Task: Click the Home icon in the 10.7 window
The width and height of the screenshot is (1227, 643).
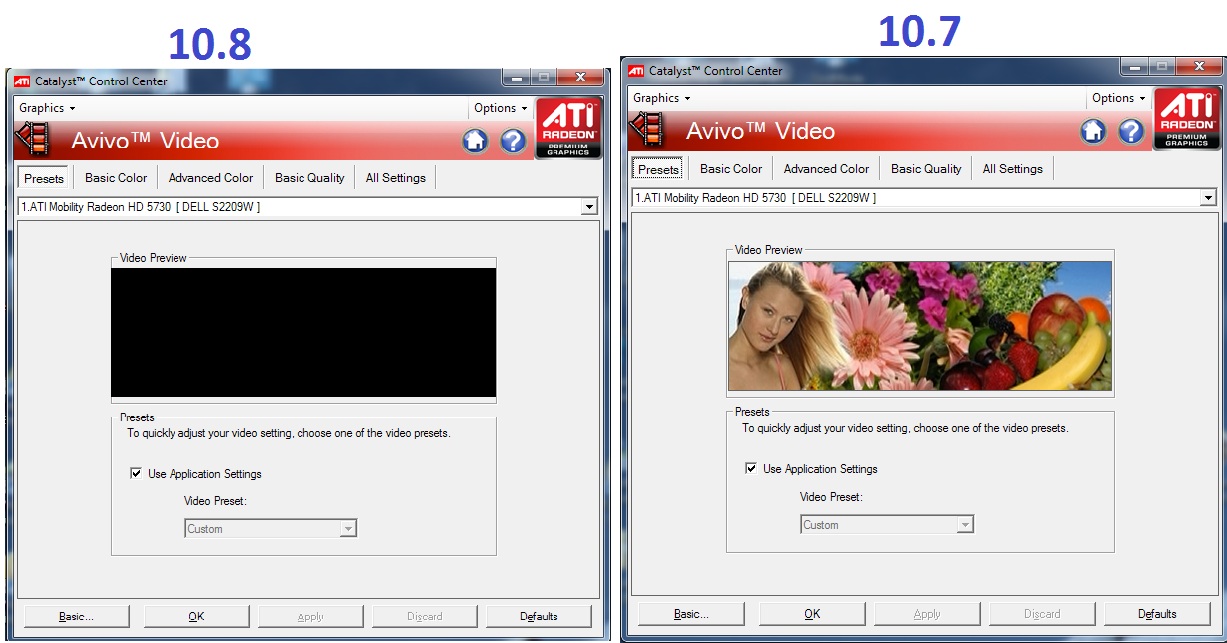Action: (x=1093, y=131)
